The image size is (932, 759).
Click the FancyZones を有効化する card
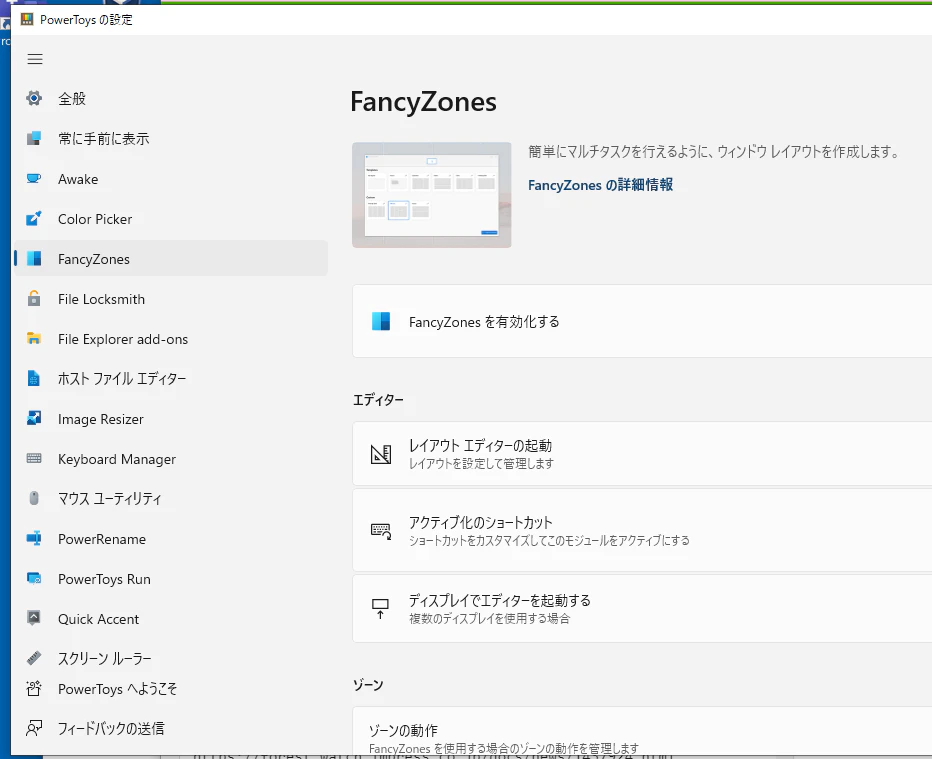642,321
